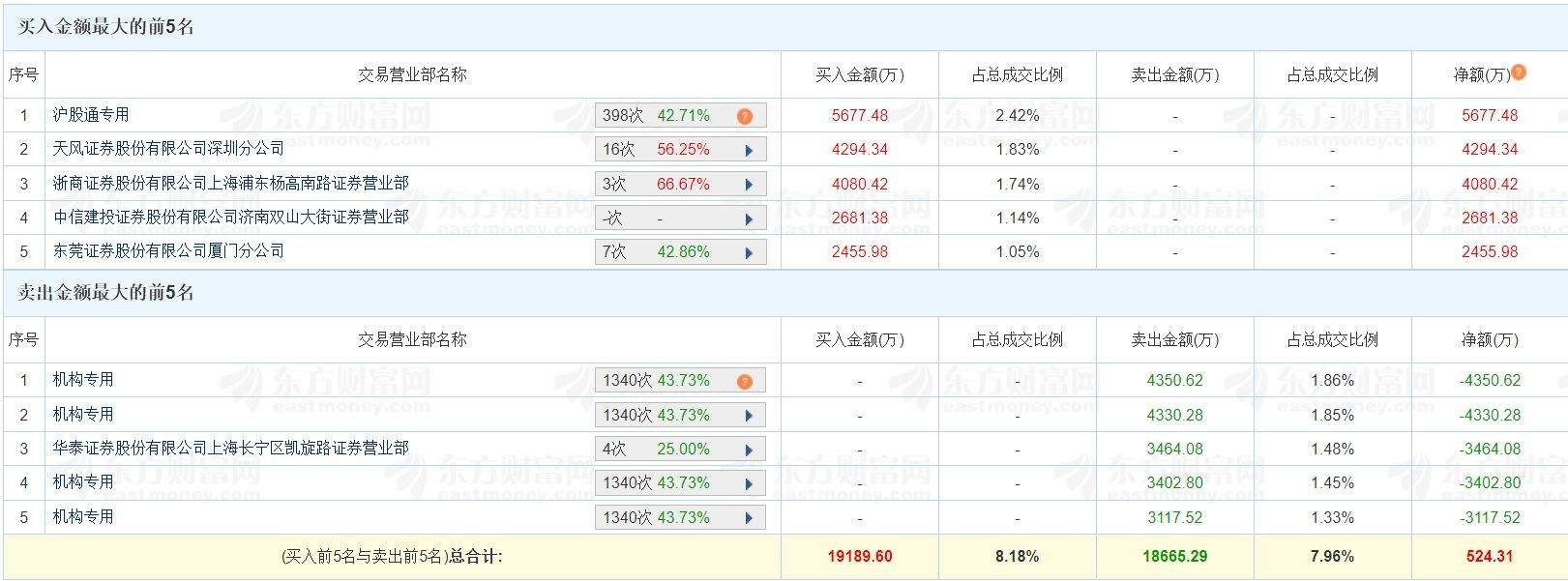Click 4次 25.00% success rate box
1568x581 pixels.
click(658, 450)
